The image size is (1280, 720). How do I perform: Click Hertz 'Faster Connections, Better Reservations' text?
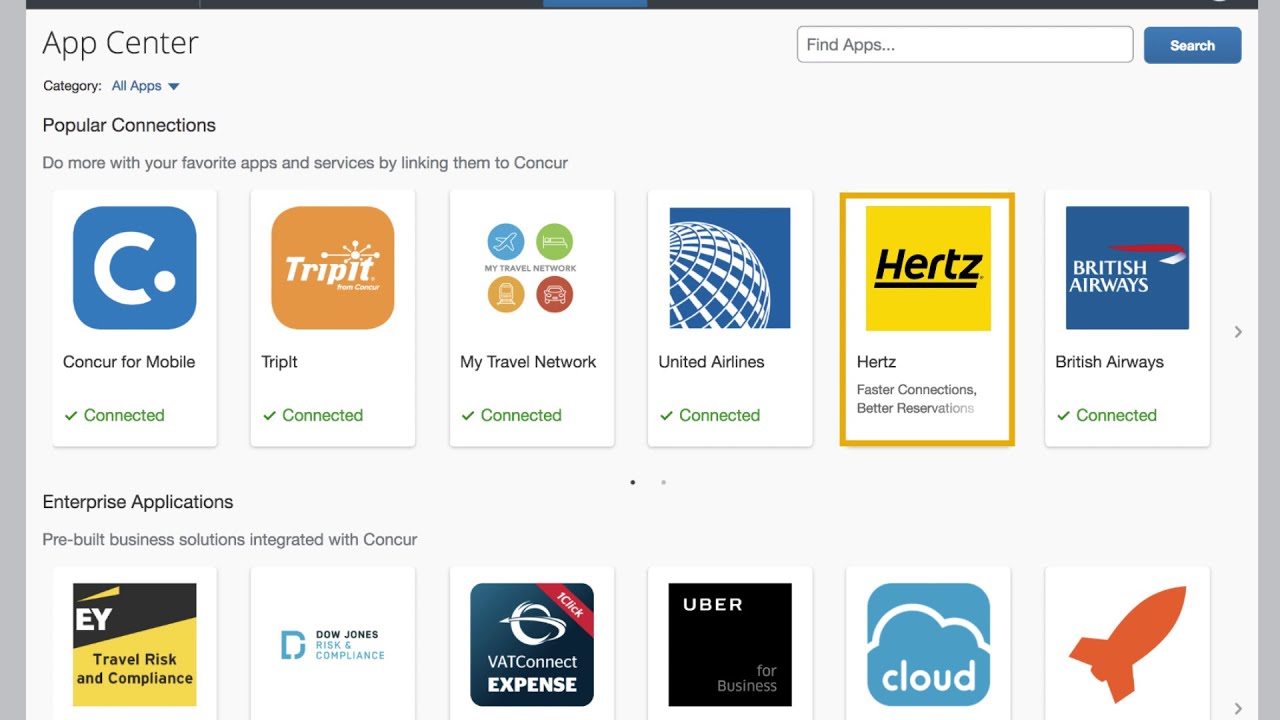(917, 399)
